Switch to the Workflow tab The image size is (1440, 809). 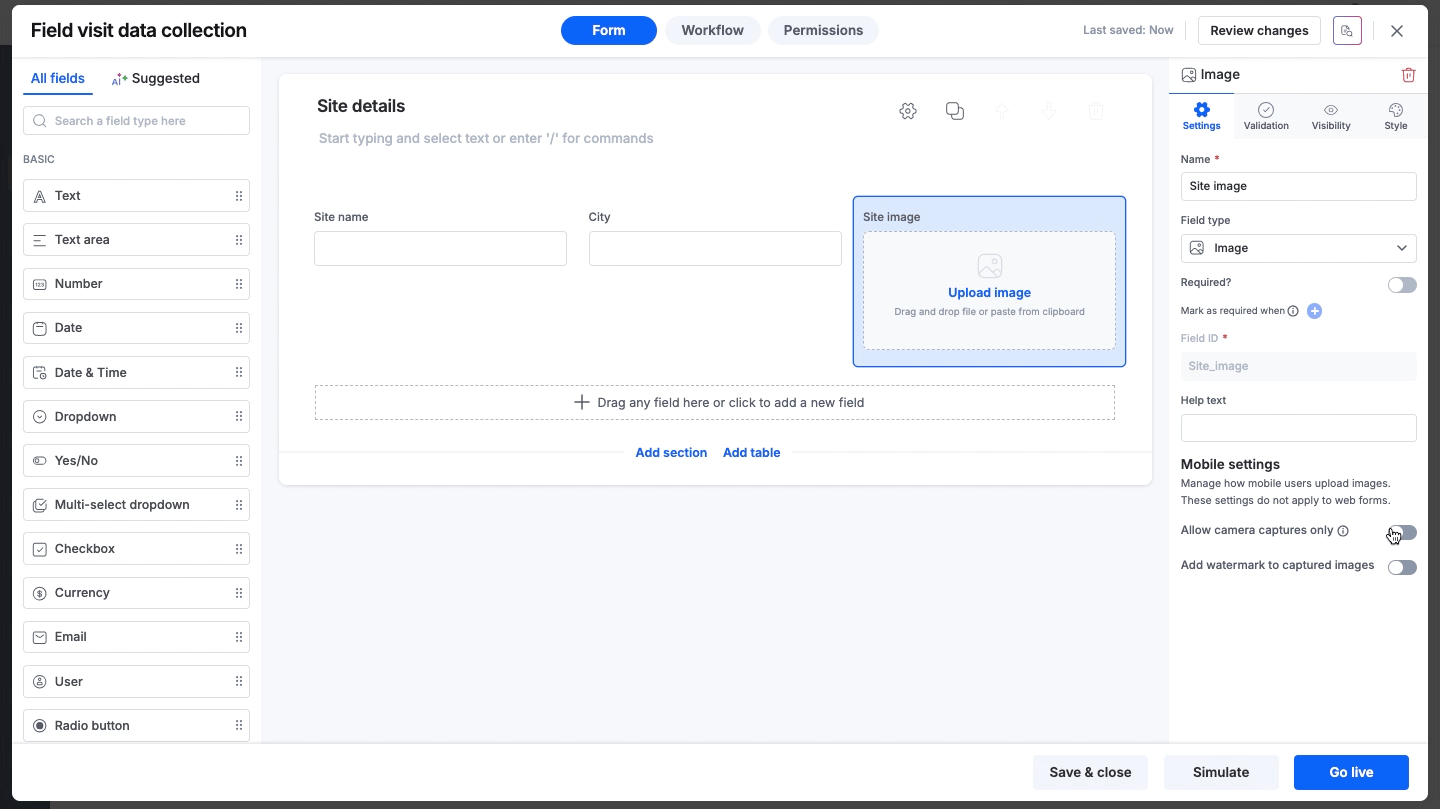712,31
